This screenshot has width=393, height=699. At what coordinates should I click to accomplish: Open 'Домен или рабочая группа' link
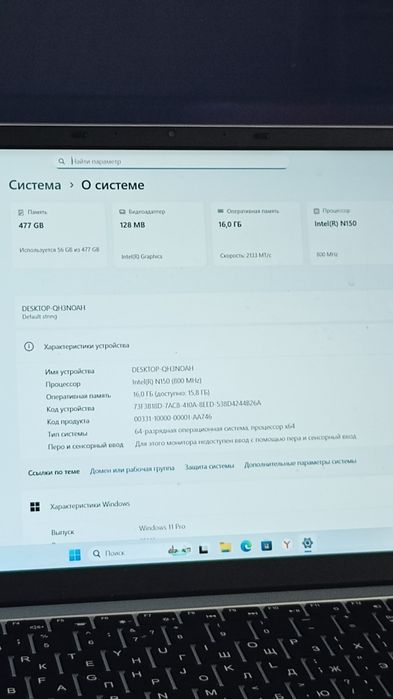click(132, 470)
